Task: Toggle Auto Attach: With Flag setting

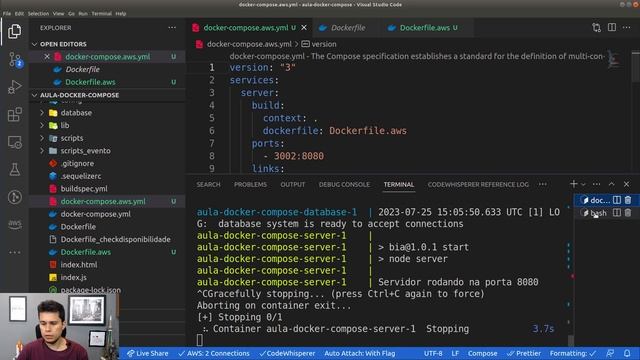Action: pos(360,353)
